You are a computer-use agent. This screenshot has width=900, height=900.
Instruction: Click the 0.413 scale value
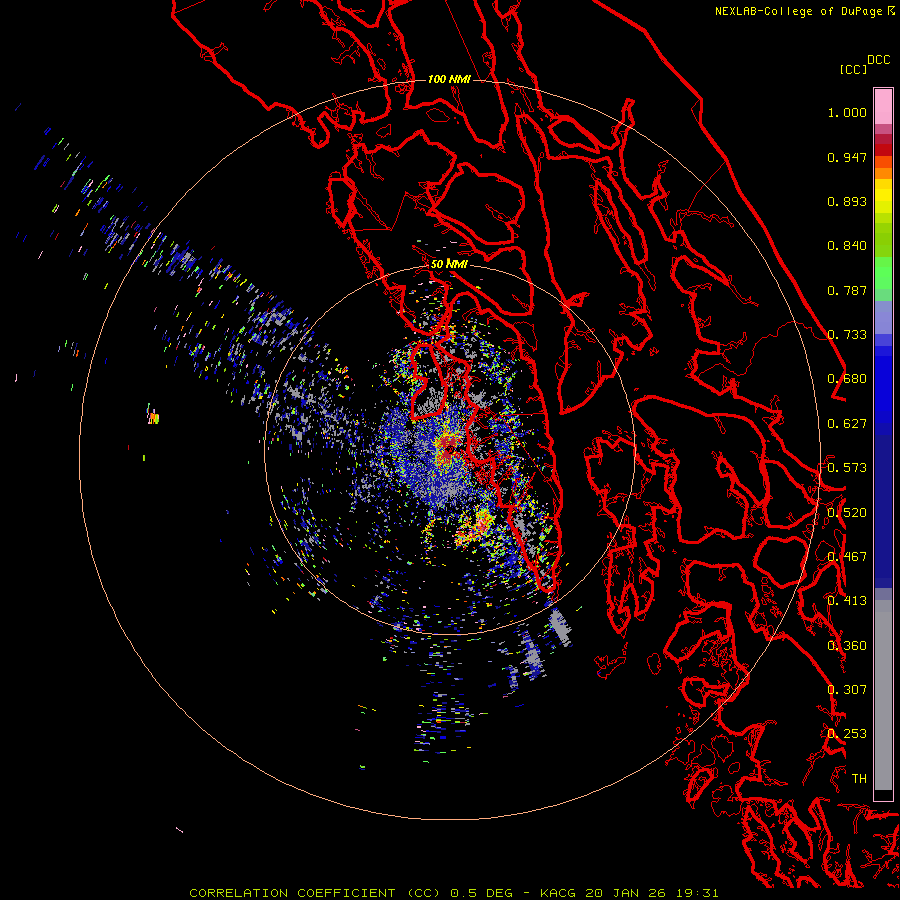(x=847, y=601)
